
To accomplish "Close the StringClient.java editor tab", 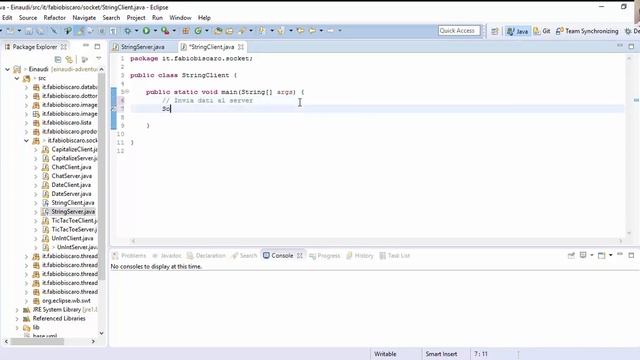I will pyautogui.click(x=241, y=47).
